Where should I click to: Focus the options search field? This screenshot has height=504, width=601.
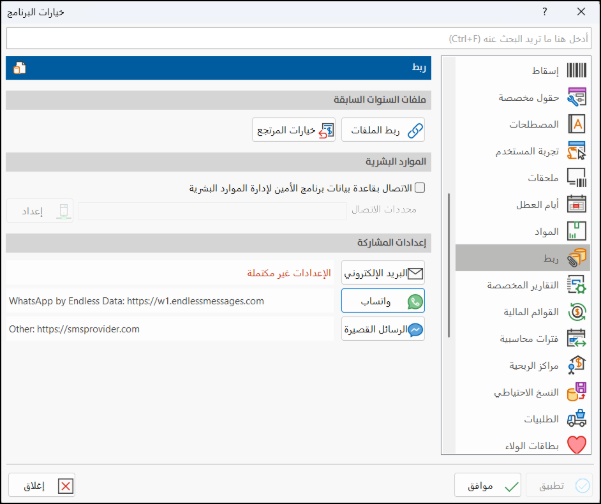pos(299,38)
